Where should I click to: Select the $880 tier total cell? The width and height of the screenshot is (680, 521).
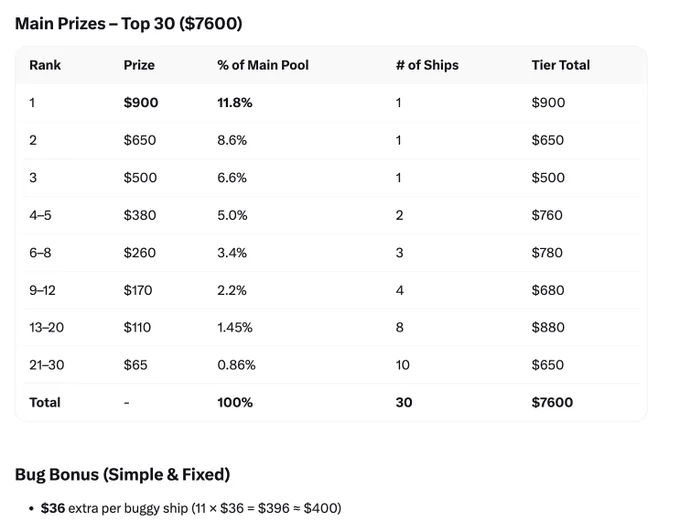click(548, 328)
